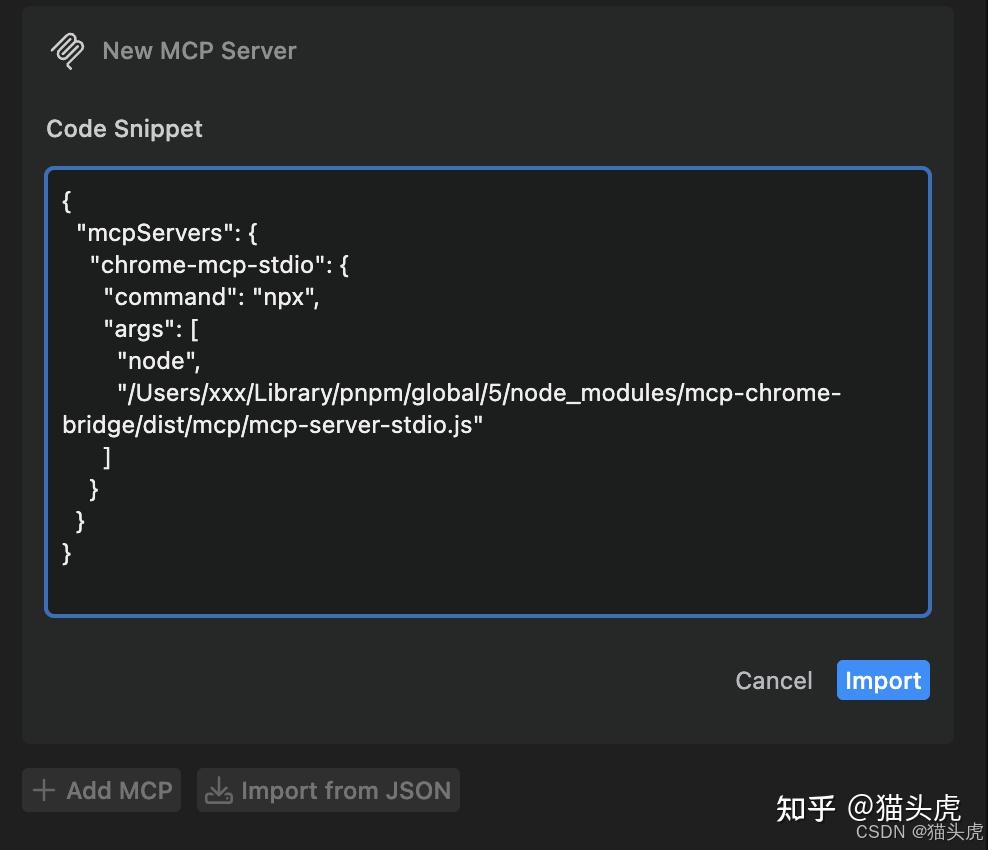Click the closing bracket of args array
The width and height of the screenshot is (988, 850).
pos(108,457)
